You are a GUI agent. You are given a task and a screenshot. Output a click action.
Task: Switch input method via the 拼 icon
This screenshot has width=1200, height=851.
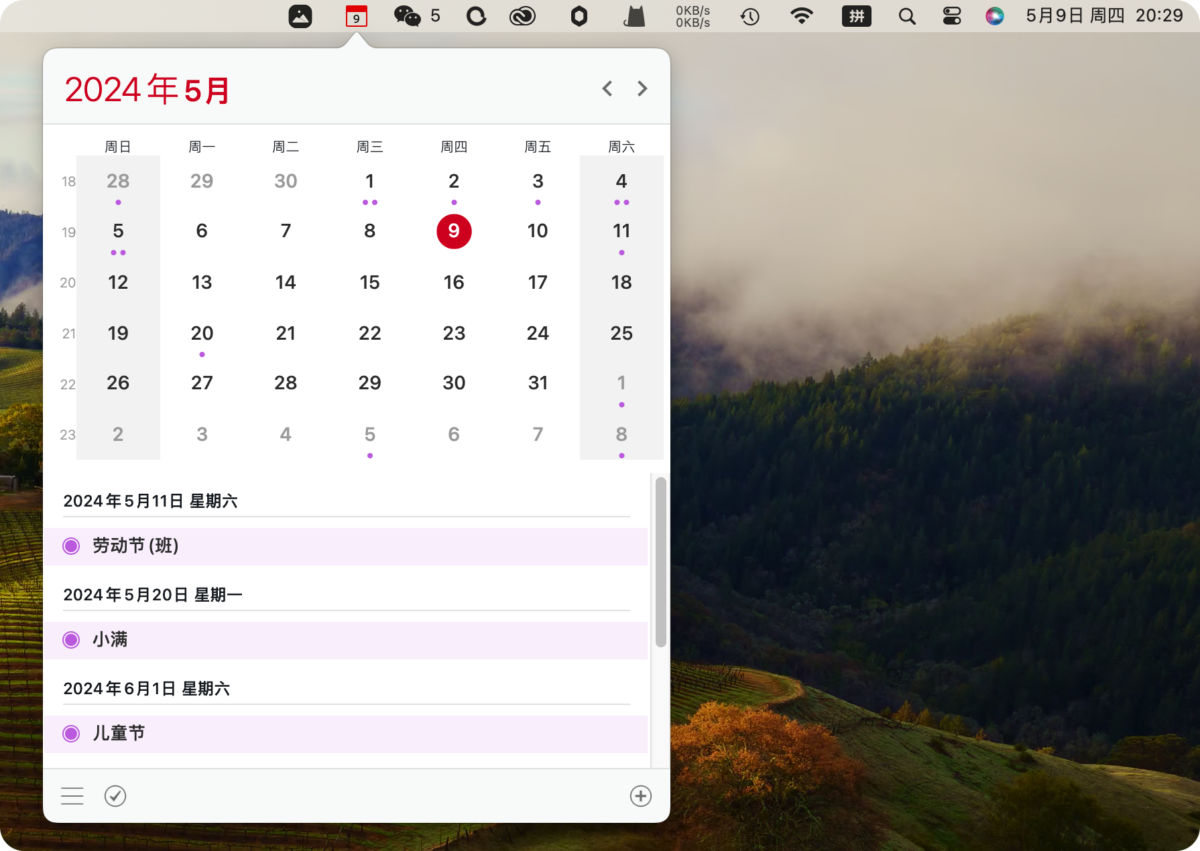[856, 16]
